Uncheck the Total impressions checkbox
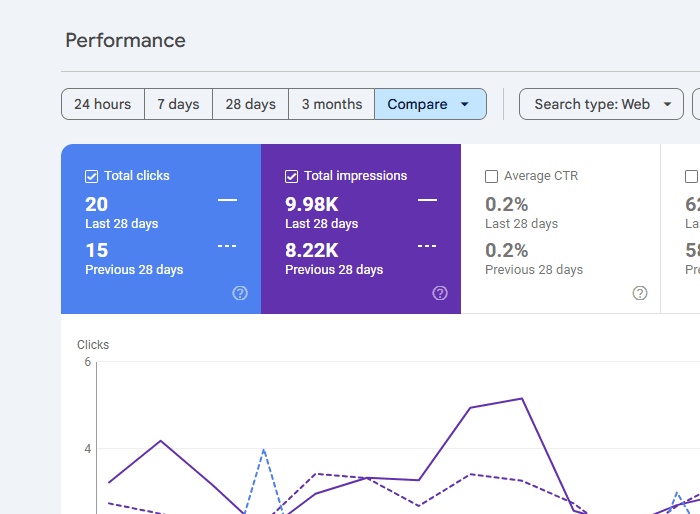Viewport: 700px width, 514px height. pos(292,176)
